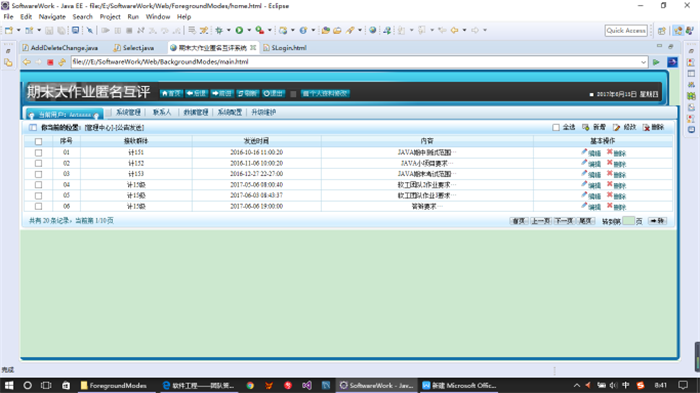
Task: Switch to the Select.java editor tab
Action: [x=133, y=48]
